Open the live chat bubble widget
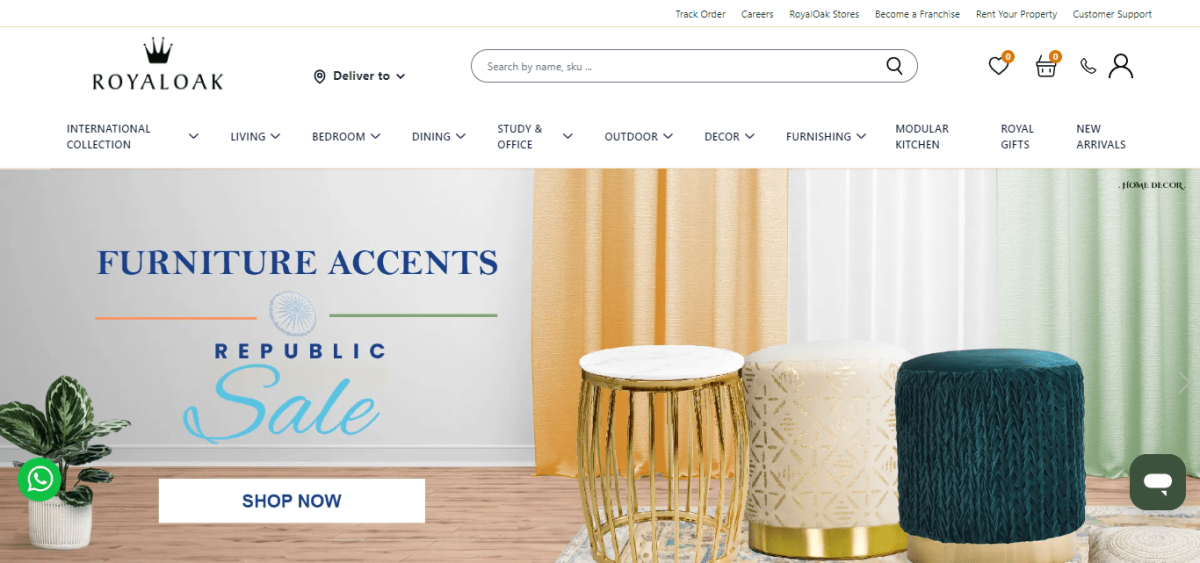This screenshot has width=1200, height=563. 1157,482
